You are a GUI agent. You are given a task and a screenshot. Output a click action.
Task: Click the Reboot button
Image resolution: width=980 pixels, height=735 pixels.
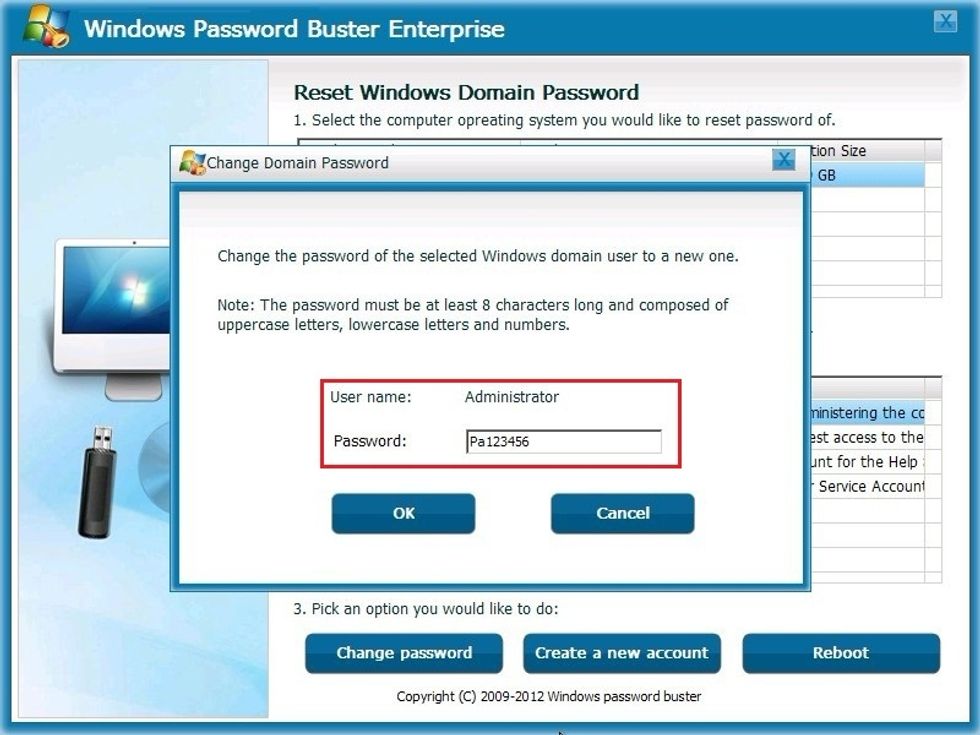point(841,653)
